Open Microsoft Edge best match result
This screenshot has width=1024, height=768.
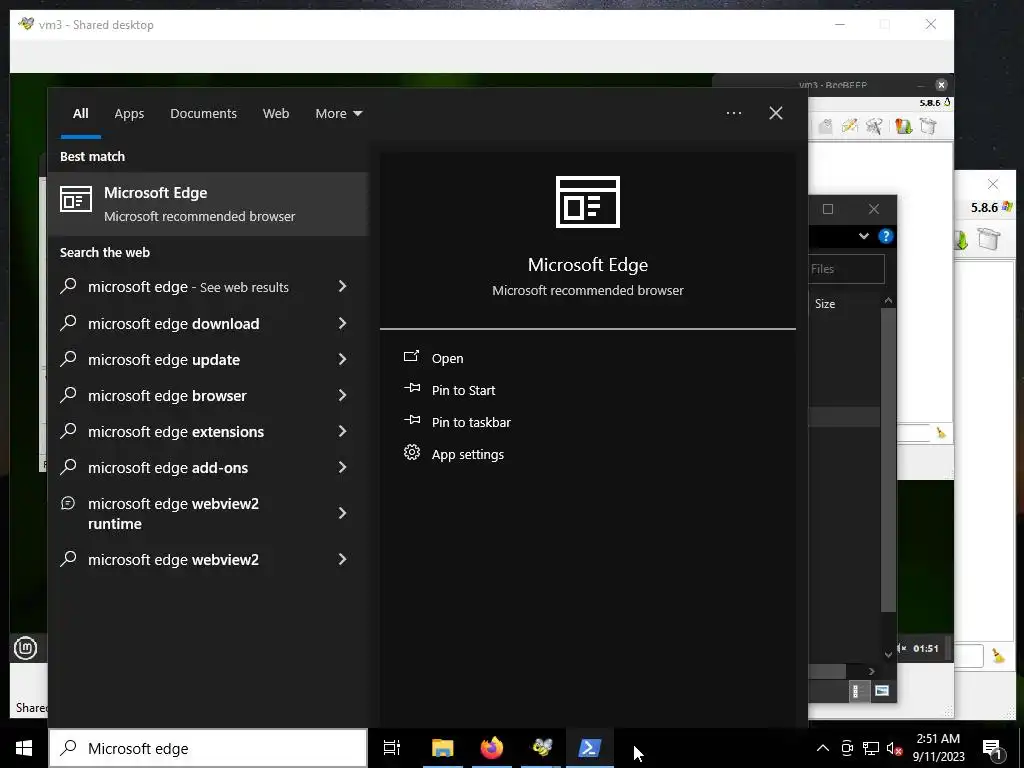coord(208,204)
